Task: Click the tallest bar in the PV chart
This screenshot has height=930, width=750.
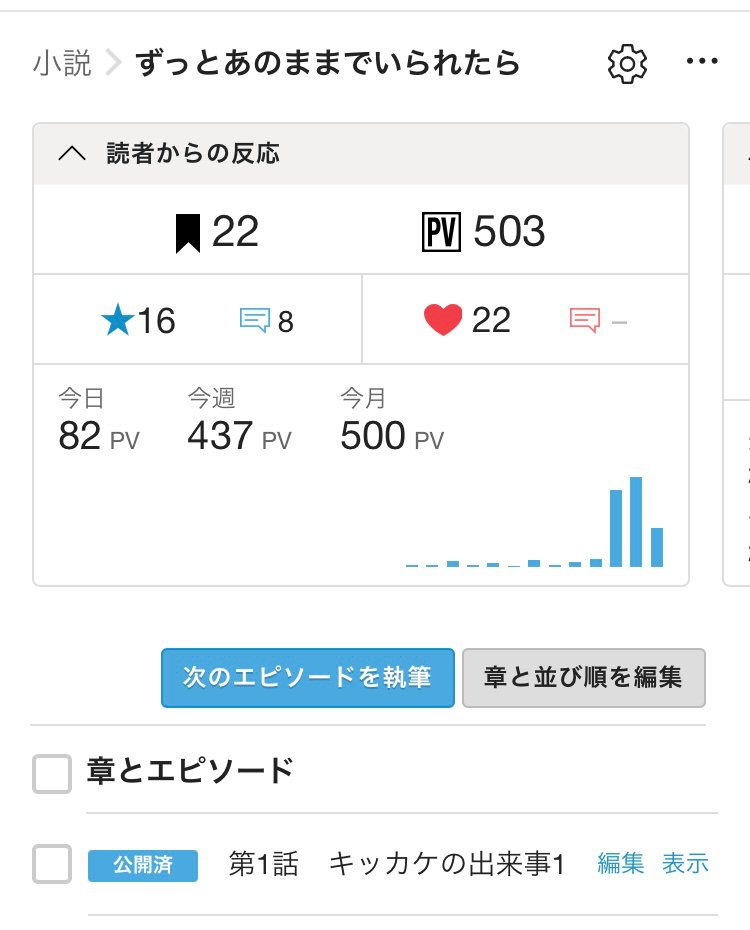Action: 636,522
